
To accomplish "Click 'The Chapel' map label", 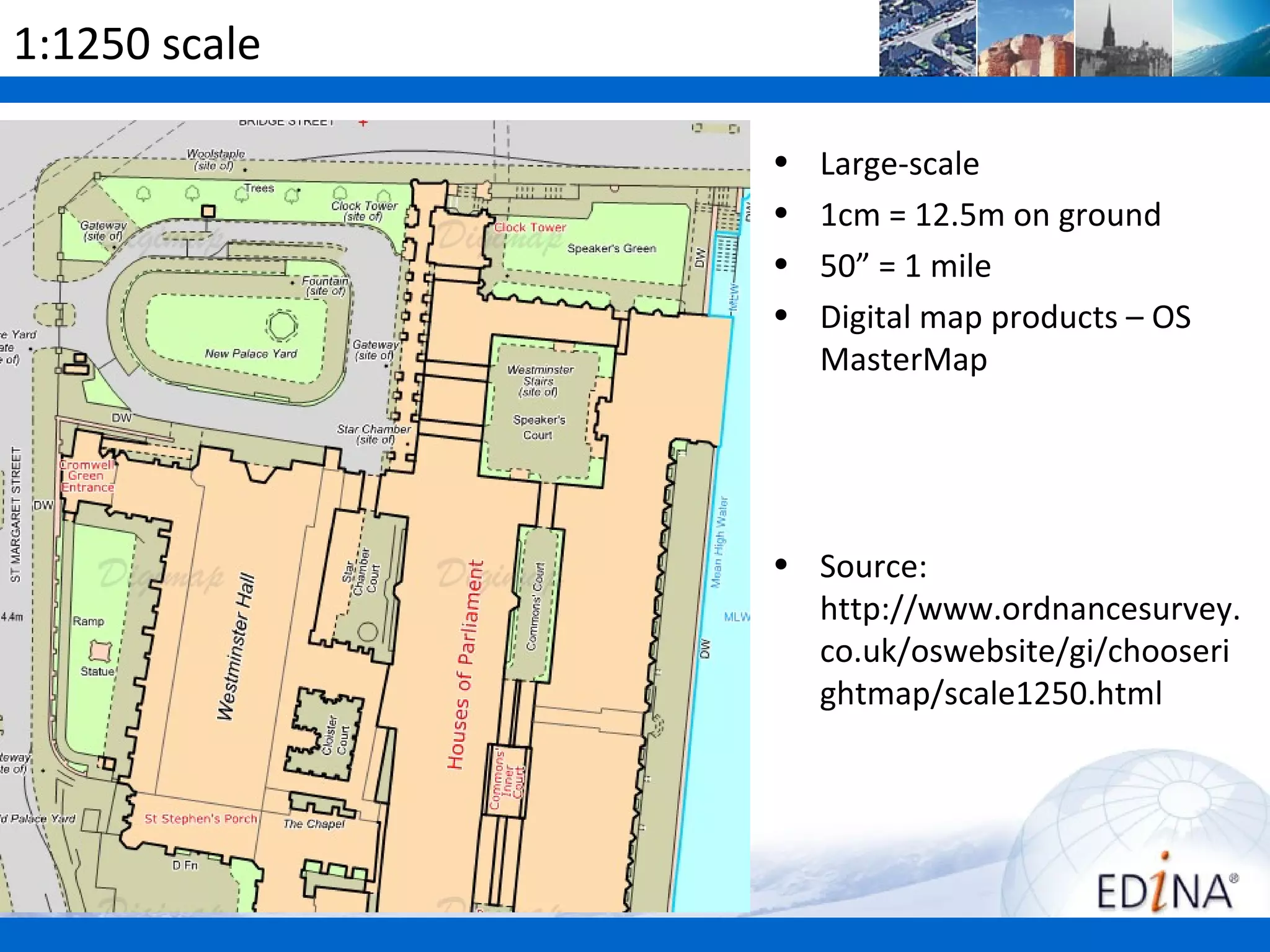I will (314, 824).
